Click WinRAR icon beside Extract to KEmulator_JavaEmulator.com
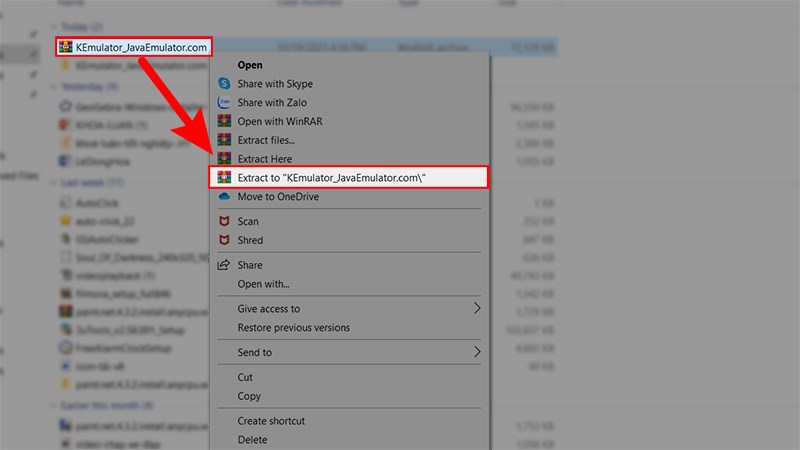Image resolution: width=800 pixels, height=450 pixels. tap(224, 177)
